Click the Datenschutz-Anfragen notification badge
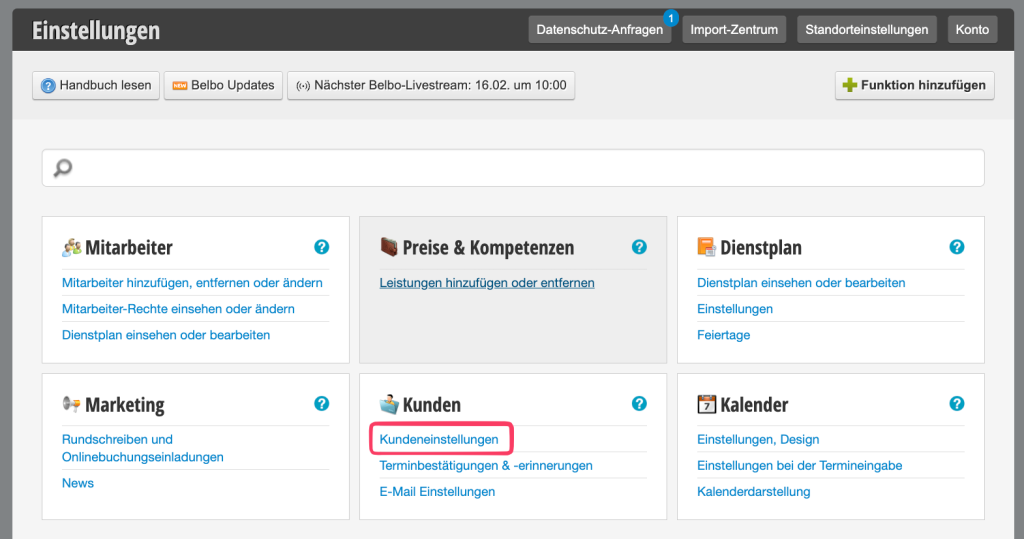1024x539 pixels. pos(670,17)
